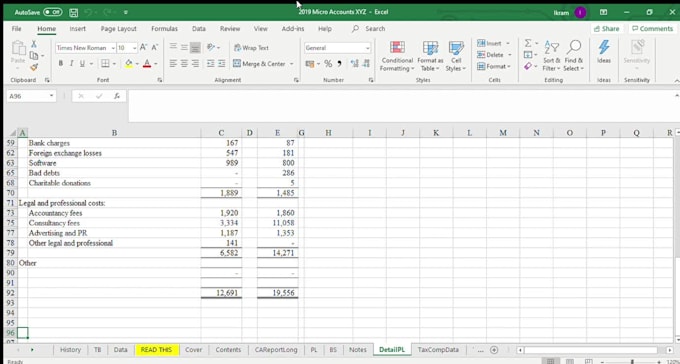Switch to the Data ribbon tab

(199, 29)
